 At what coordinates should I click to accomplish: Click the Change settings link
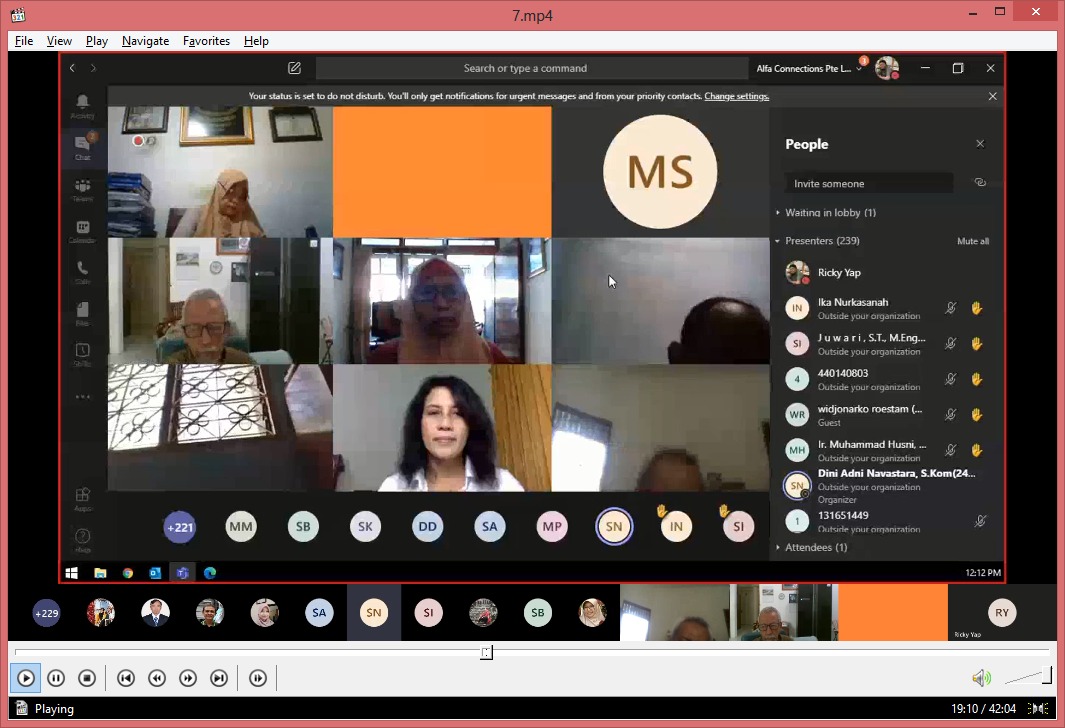coord(736,96)
